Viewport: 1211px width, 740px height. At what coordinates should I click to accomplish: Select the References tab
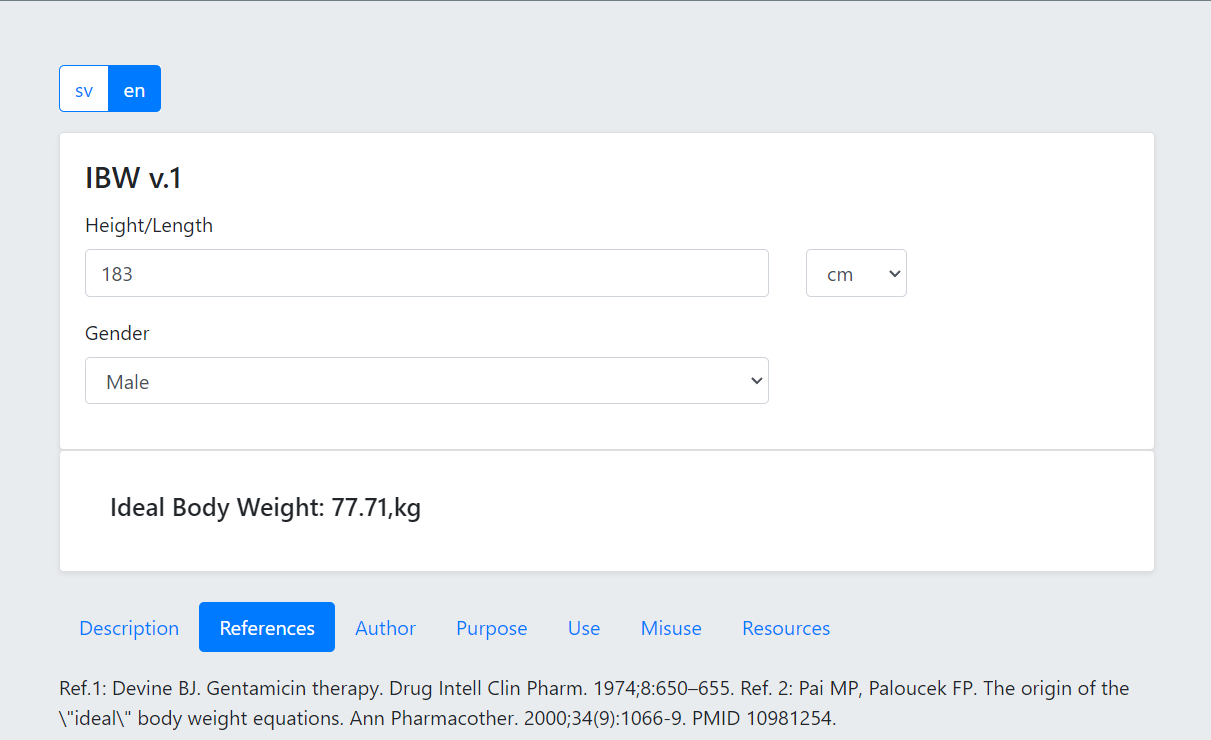pyautogui.click(x=267, y=628)
